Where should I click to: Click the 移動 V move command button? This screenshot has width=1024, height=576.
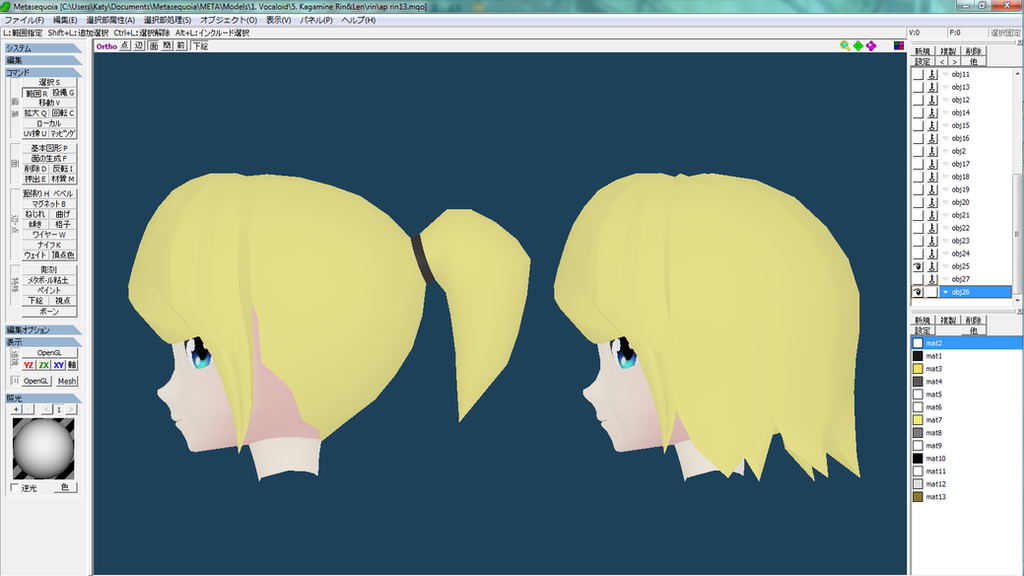point(49,103)
